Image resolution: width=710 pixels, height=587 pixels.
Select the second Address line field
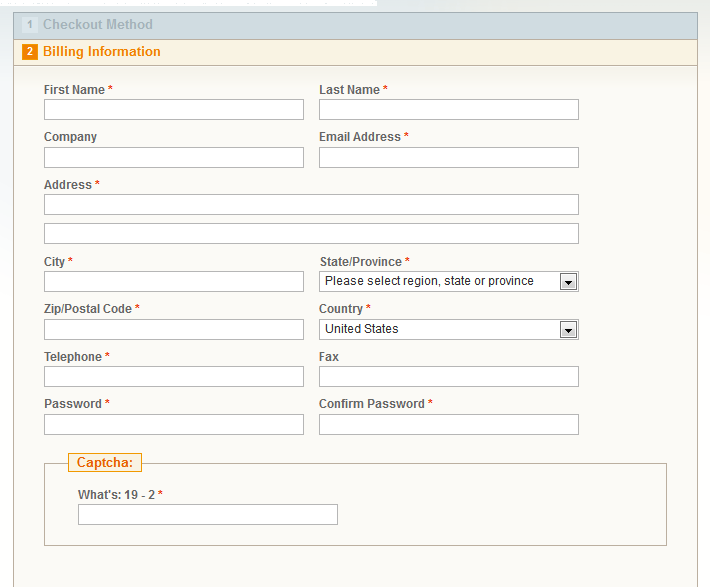[x=311, y=234]
